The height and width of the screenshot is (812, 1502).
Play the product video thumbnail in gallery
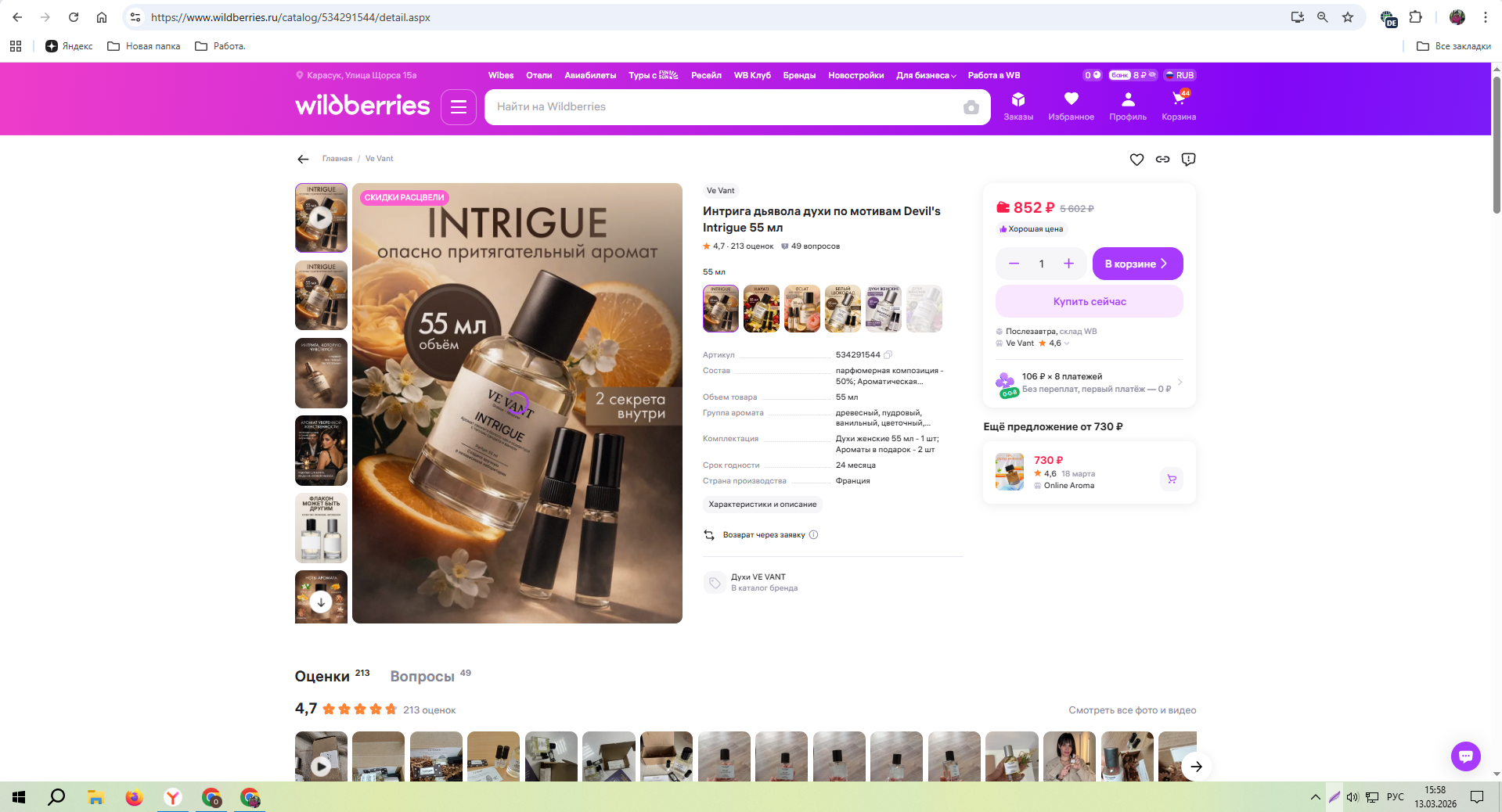pos(321,217)
